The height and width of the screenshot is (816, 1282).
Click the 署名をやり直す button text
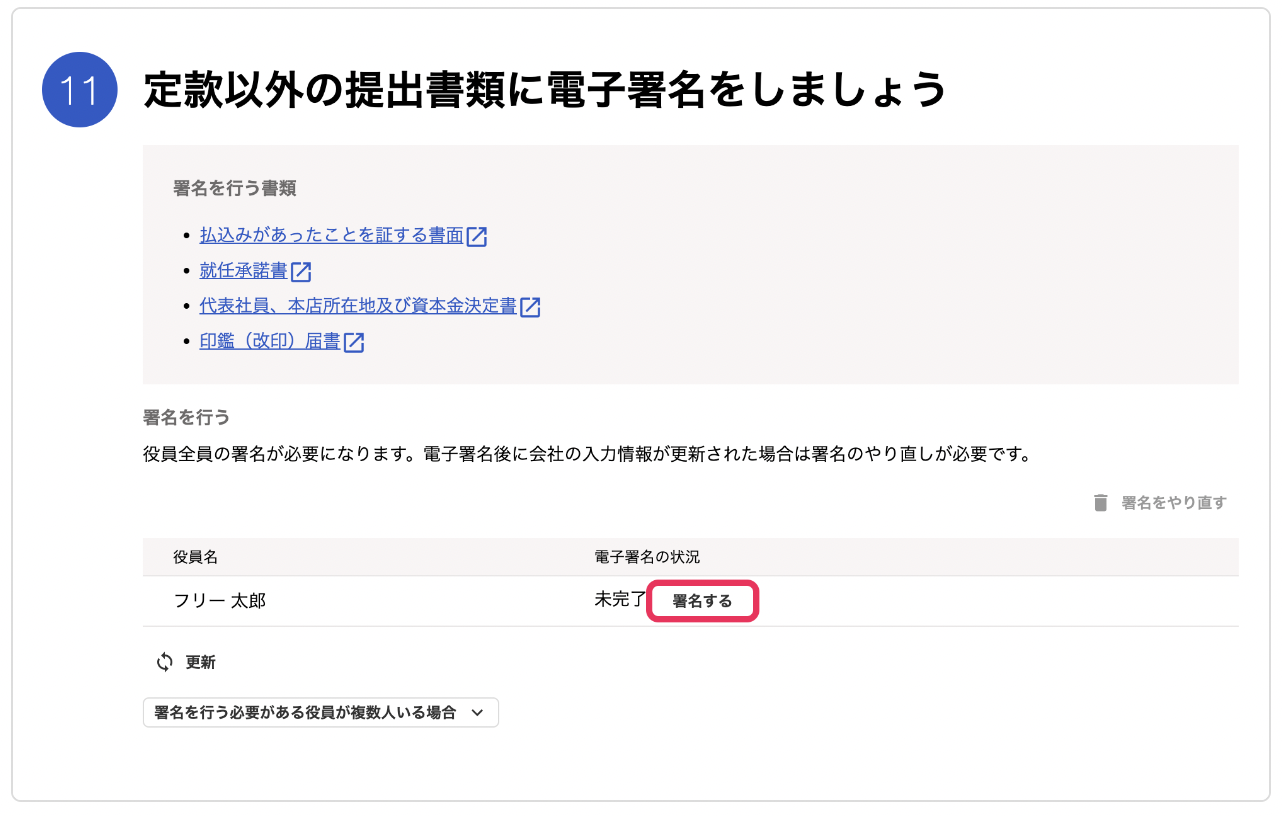pyautogui.click(x=1174, y=503)
